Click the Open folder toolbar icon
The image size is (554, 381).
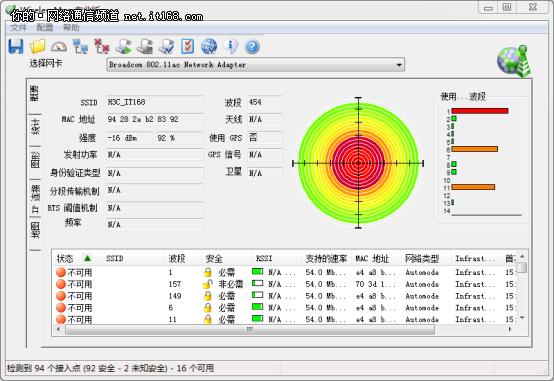tap(37, 46)
